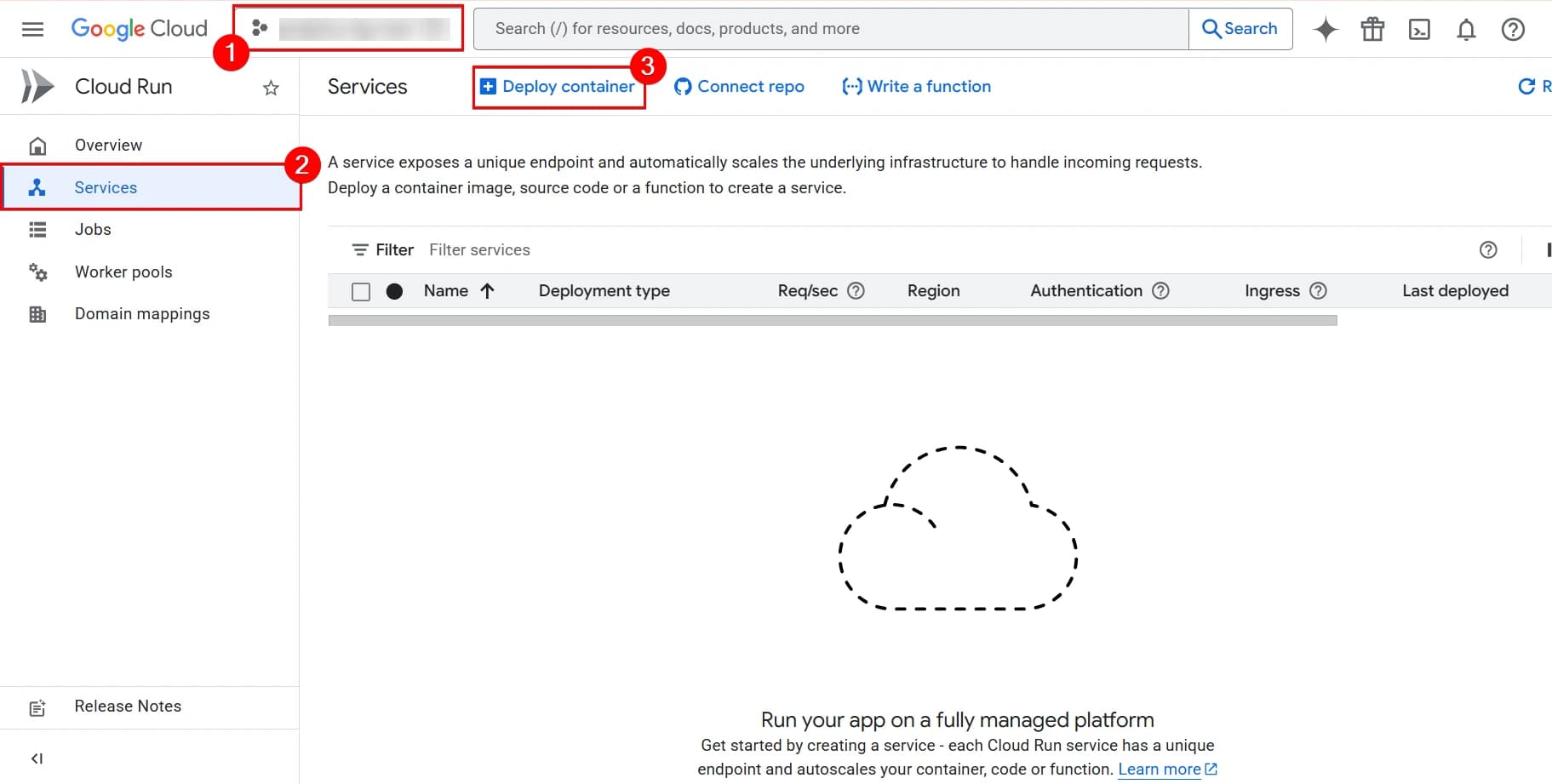The image size is (1552, 784).
Task: Pin Cloud Run with the star icon
Action: pos(271,88)
